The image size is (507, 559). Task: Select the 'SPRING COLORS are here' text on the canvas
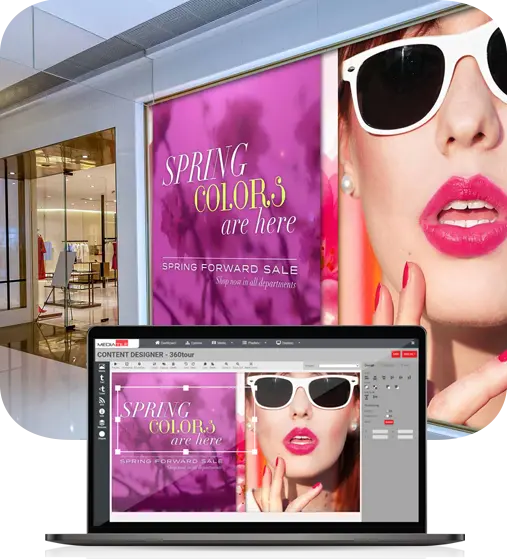(172, 424)
